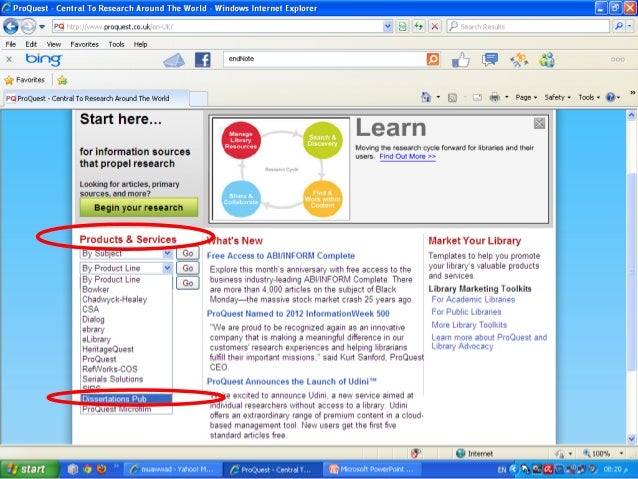The image size is (638, 479).
Task: Click the Facebook icon in Bing toolbar
Action: point(203,60)
